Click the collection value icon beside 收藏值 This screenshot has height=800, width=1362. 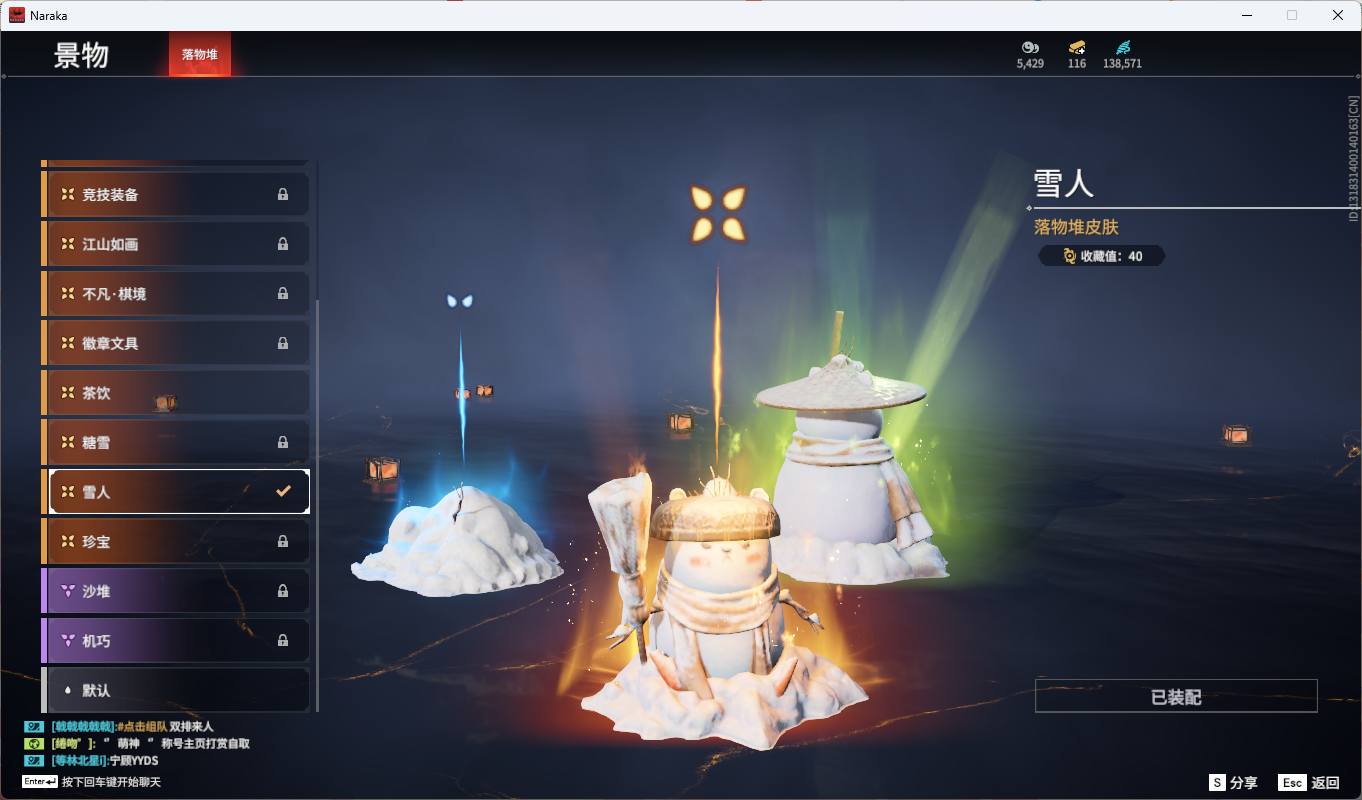pyautogui.click(x=1069, y=256)
